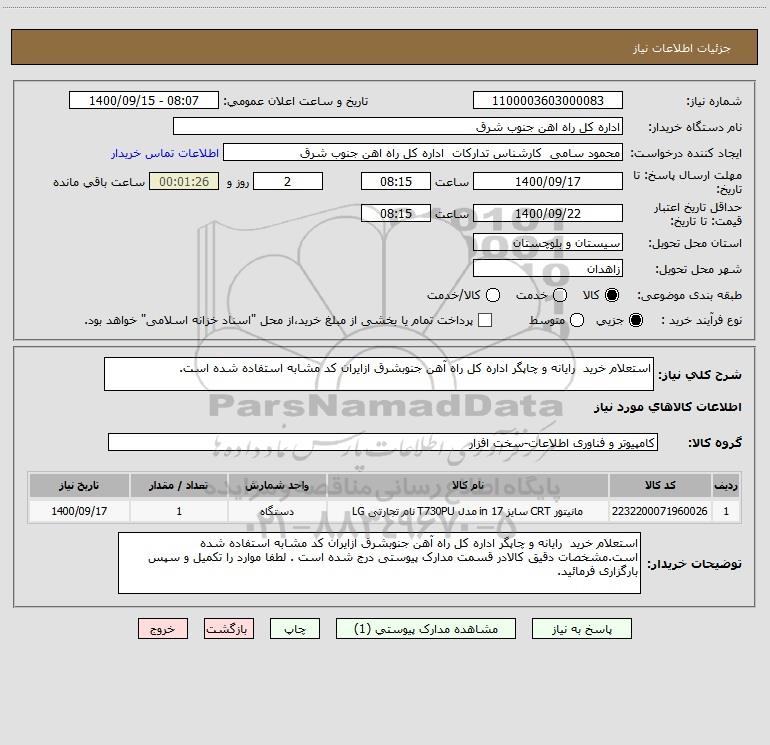Choose the متوسط purchase type radio
The height and width of the screenshot is (745, 770).
click(577, 320)
